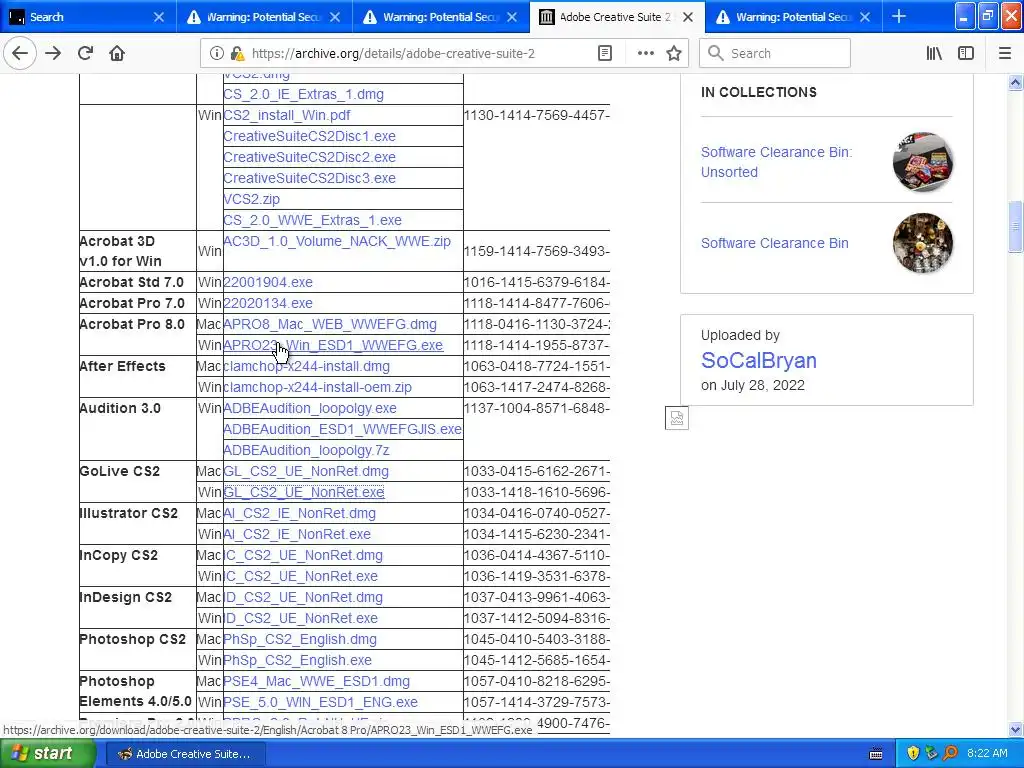1024x768 pixels.
Task: Click the network tray icon next to shield
Action: 931,753
